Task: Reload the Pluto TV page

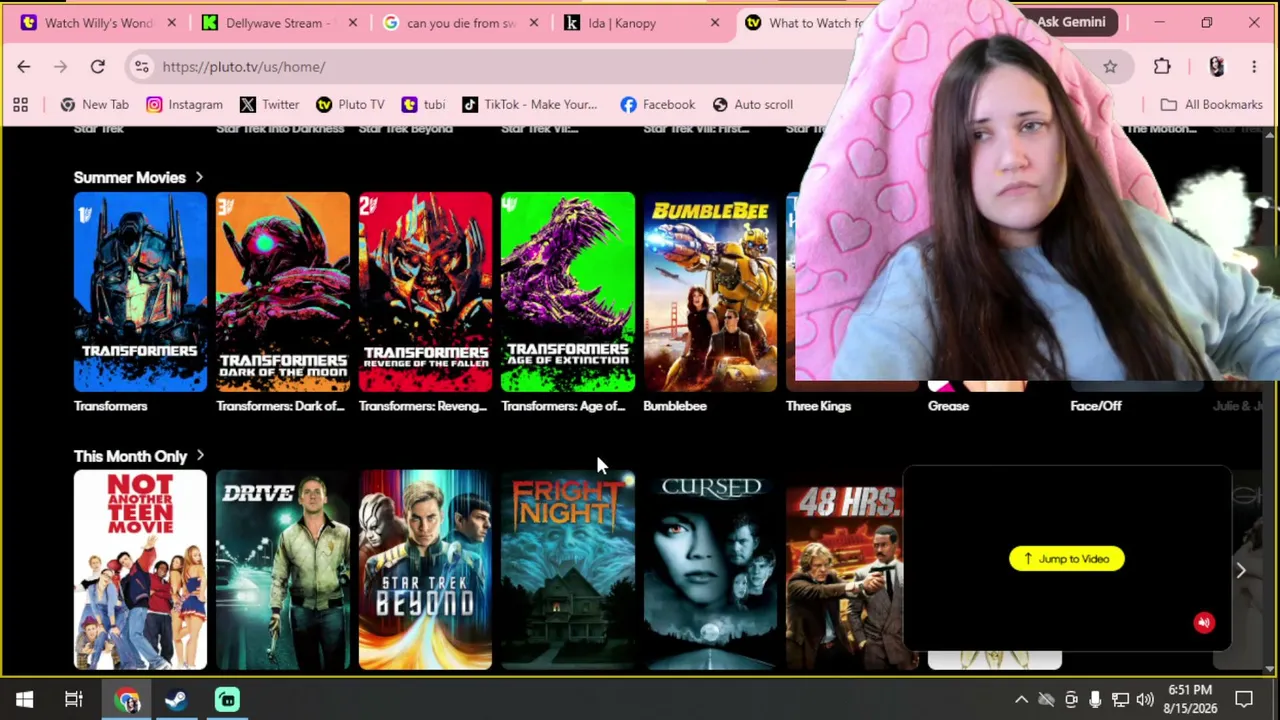Action: pyautogui.click(x=97, y=67)
